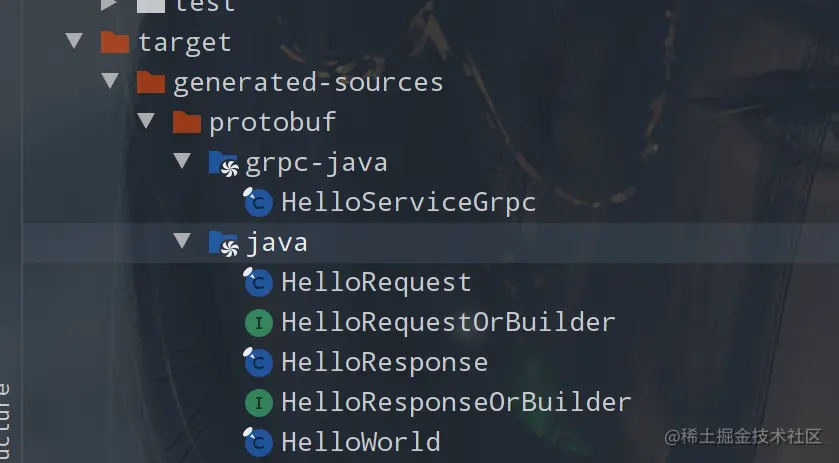Select the generated-sources folder label
The image size is (839, 463).
308,83
